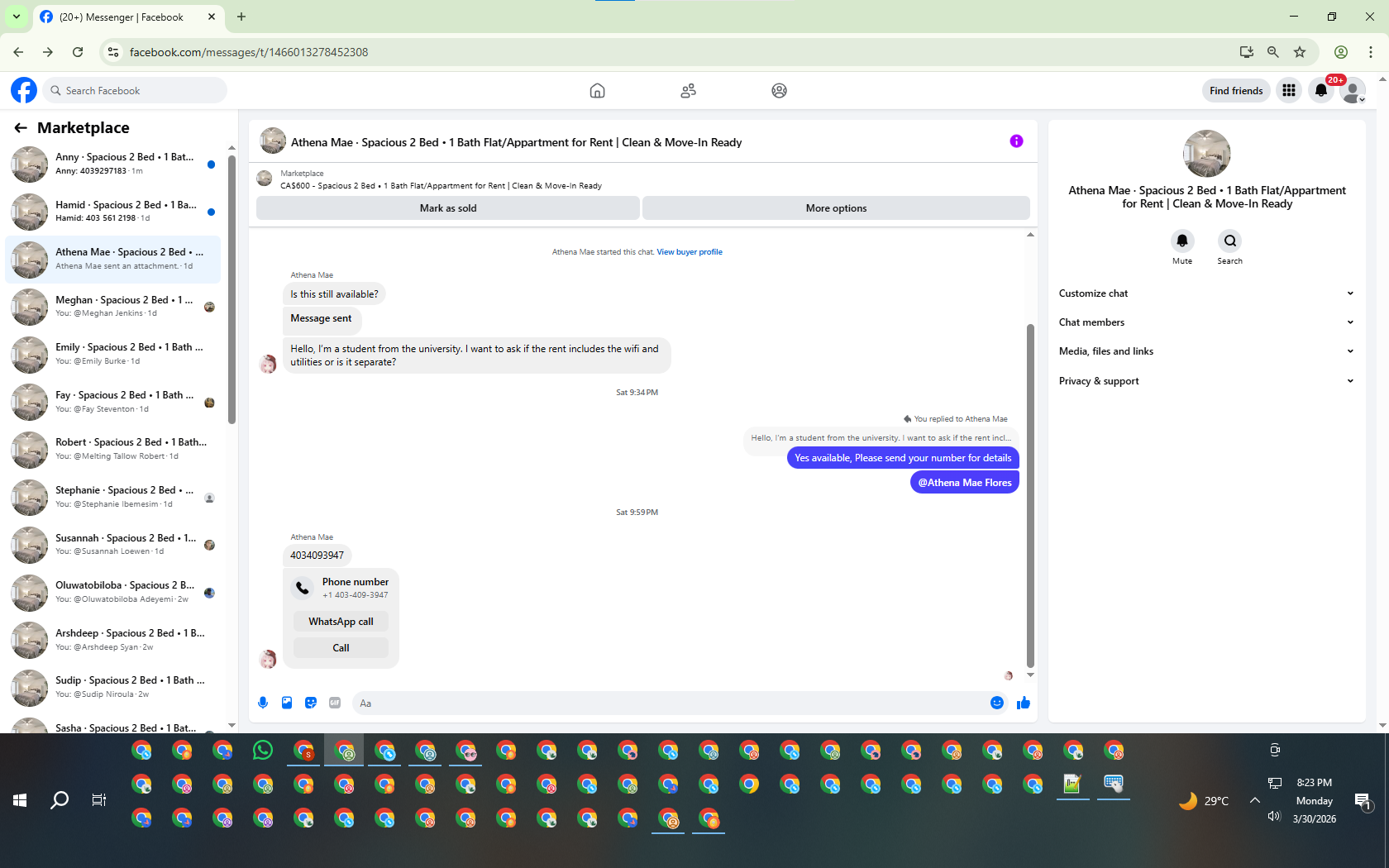
Task: Click the browser address bar URL
Action: click(249, 52)
